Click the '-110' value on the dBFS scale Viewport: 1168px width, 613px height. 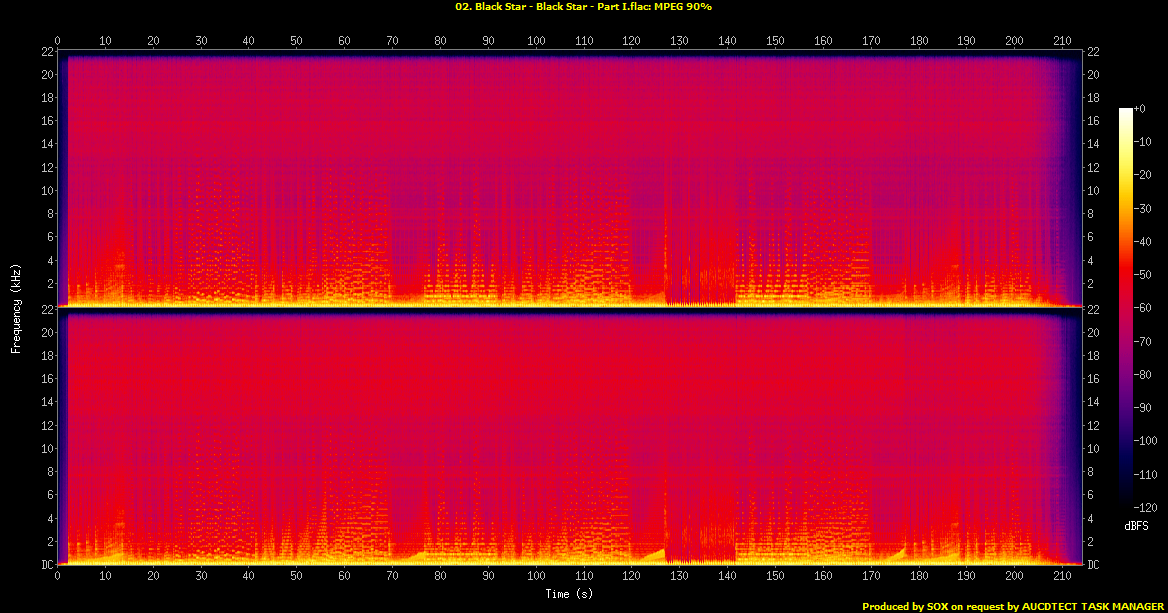coord(1146,474)
